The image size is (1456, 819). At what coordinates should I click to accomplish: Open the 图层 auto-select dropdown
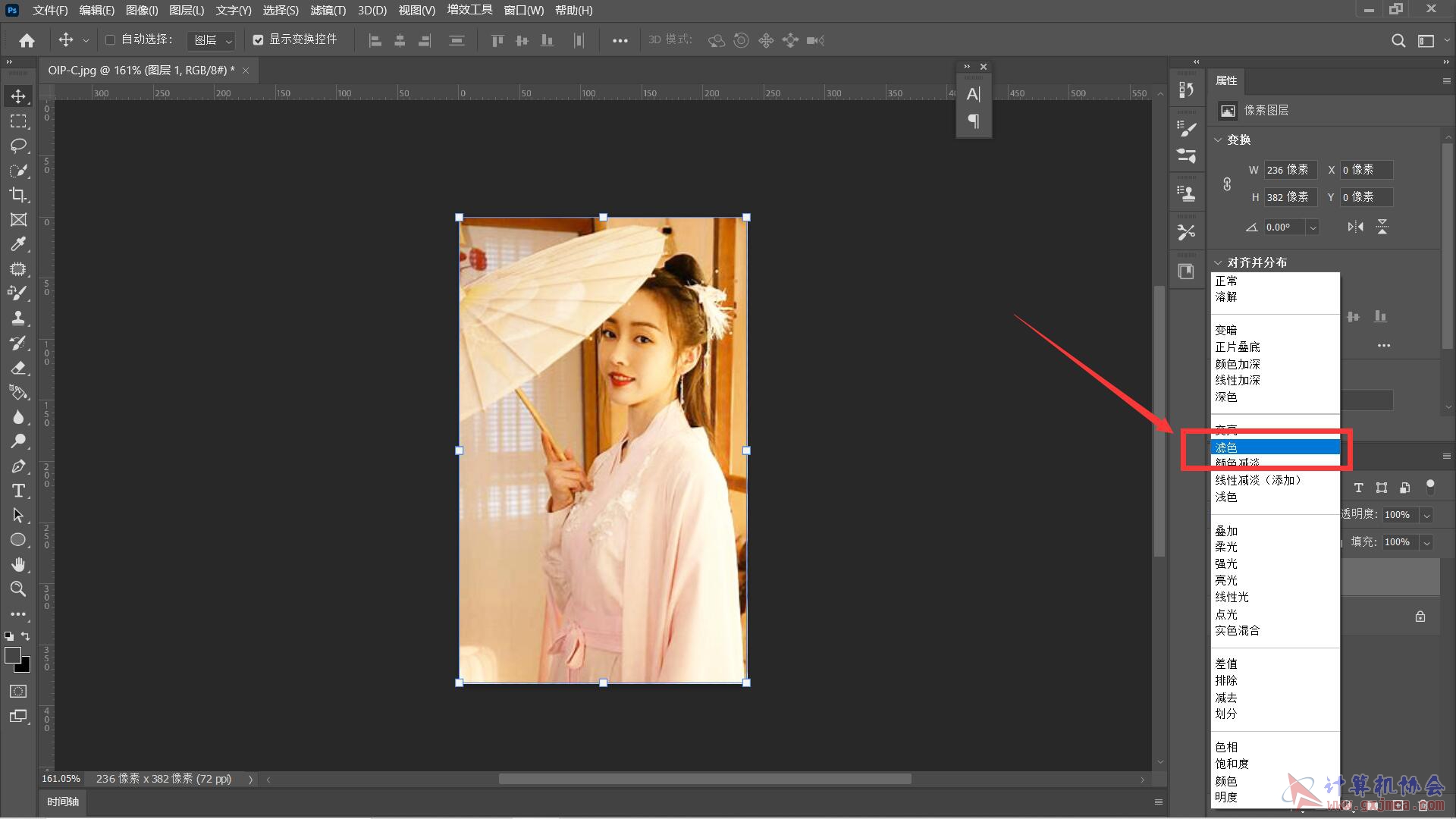coord(212,40)
